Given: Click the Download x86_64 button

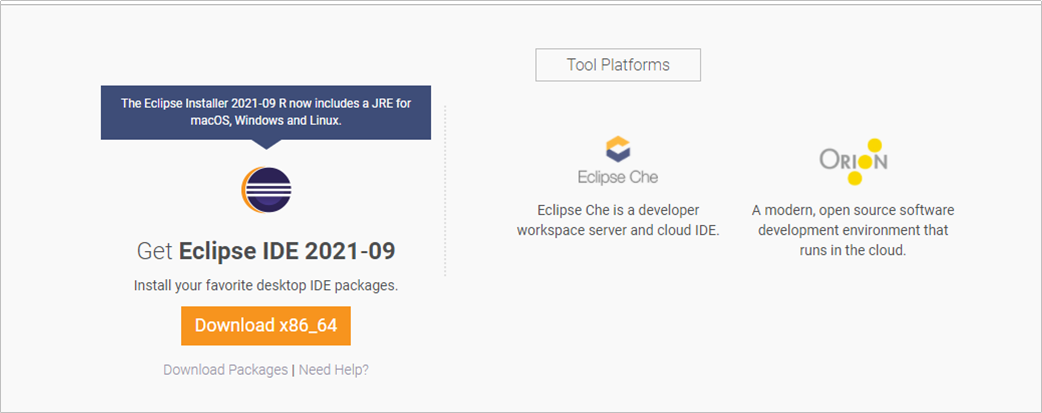Looking at the screenshot, I should [266, 326].
